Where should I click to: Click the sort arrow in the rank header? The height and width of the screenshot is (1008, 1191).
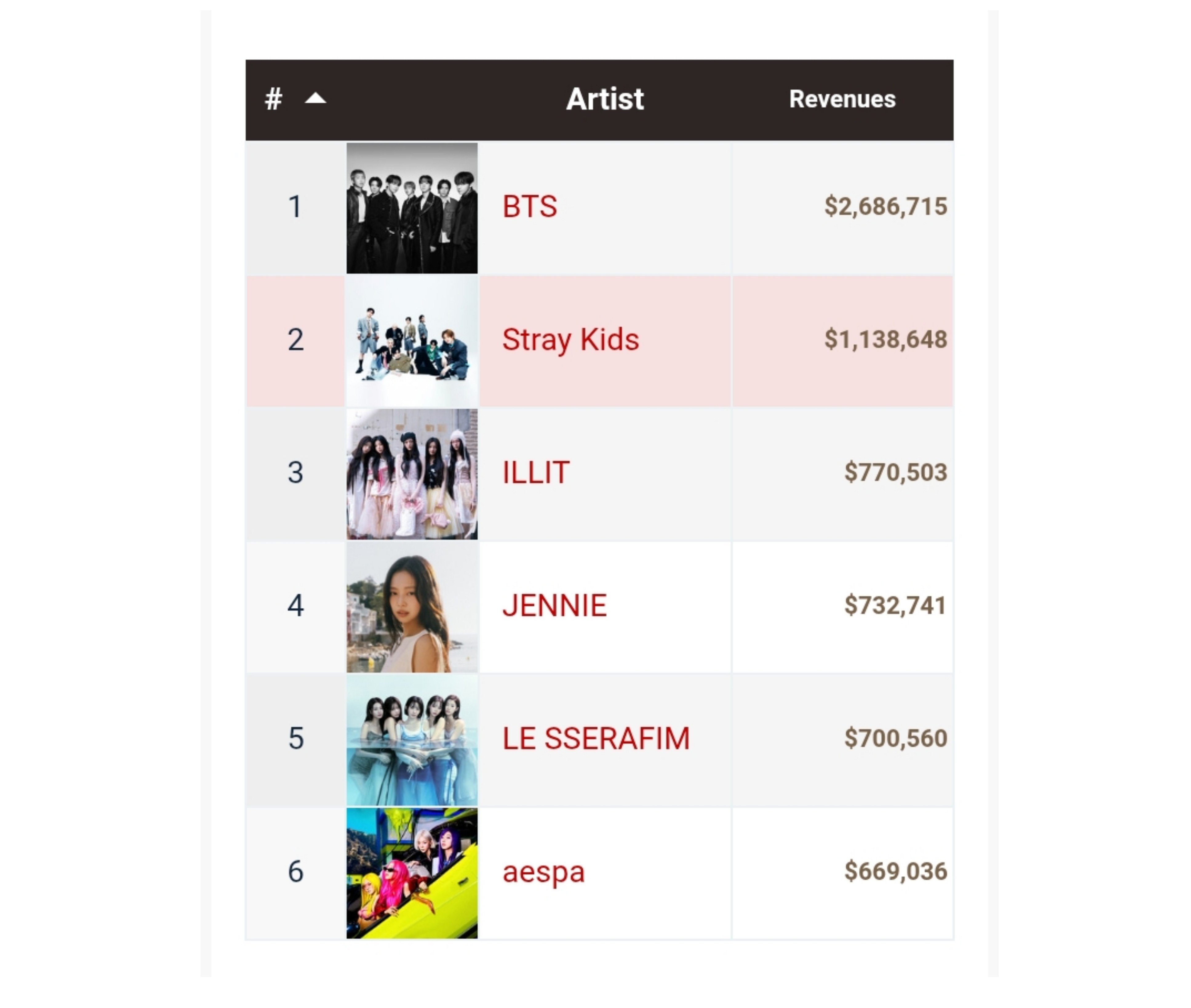[x=315, y=99]
